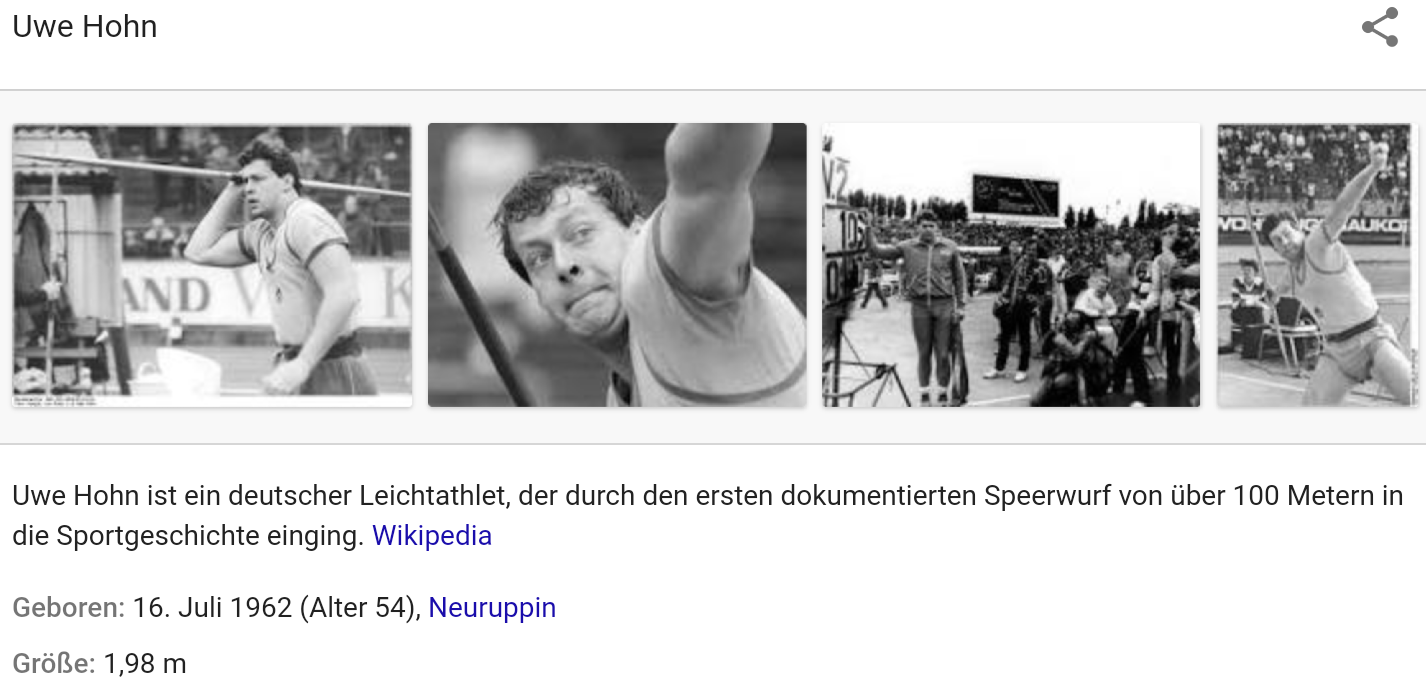Click the Geboren label

coord(68,607)
